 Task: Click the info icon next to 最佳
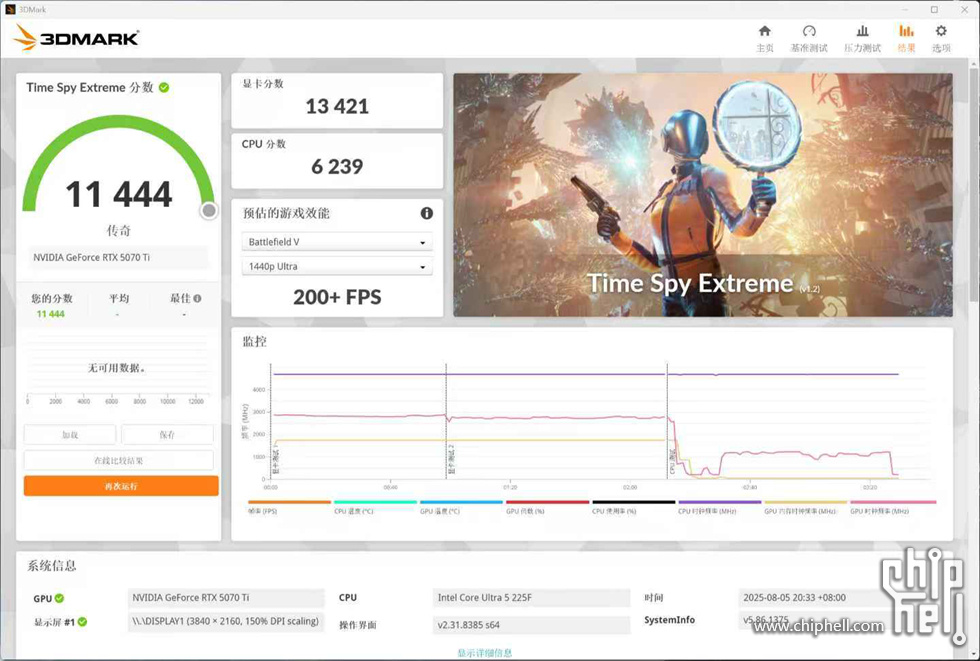tap(198, 299)
